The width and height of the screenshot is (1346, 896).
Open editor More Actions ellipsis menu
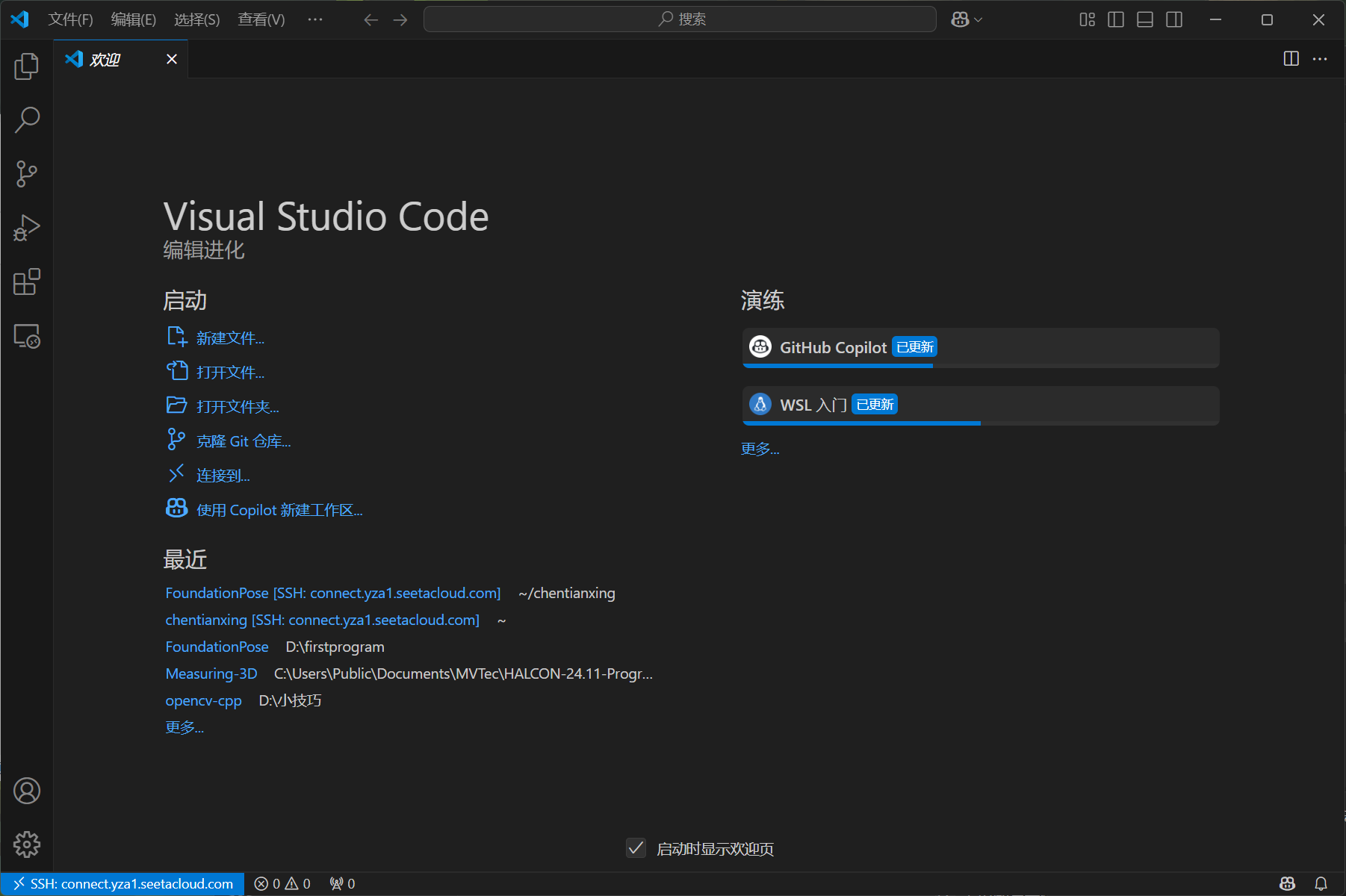pos(1320,59)
